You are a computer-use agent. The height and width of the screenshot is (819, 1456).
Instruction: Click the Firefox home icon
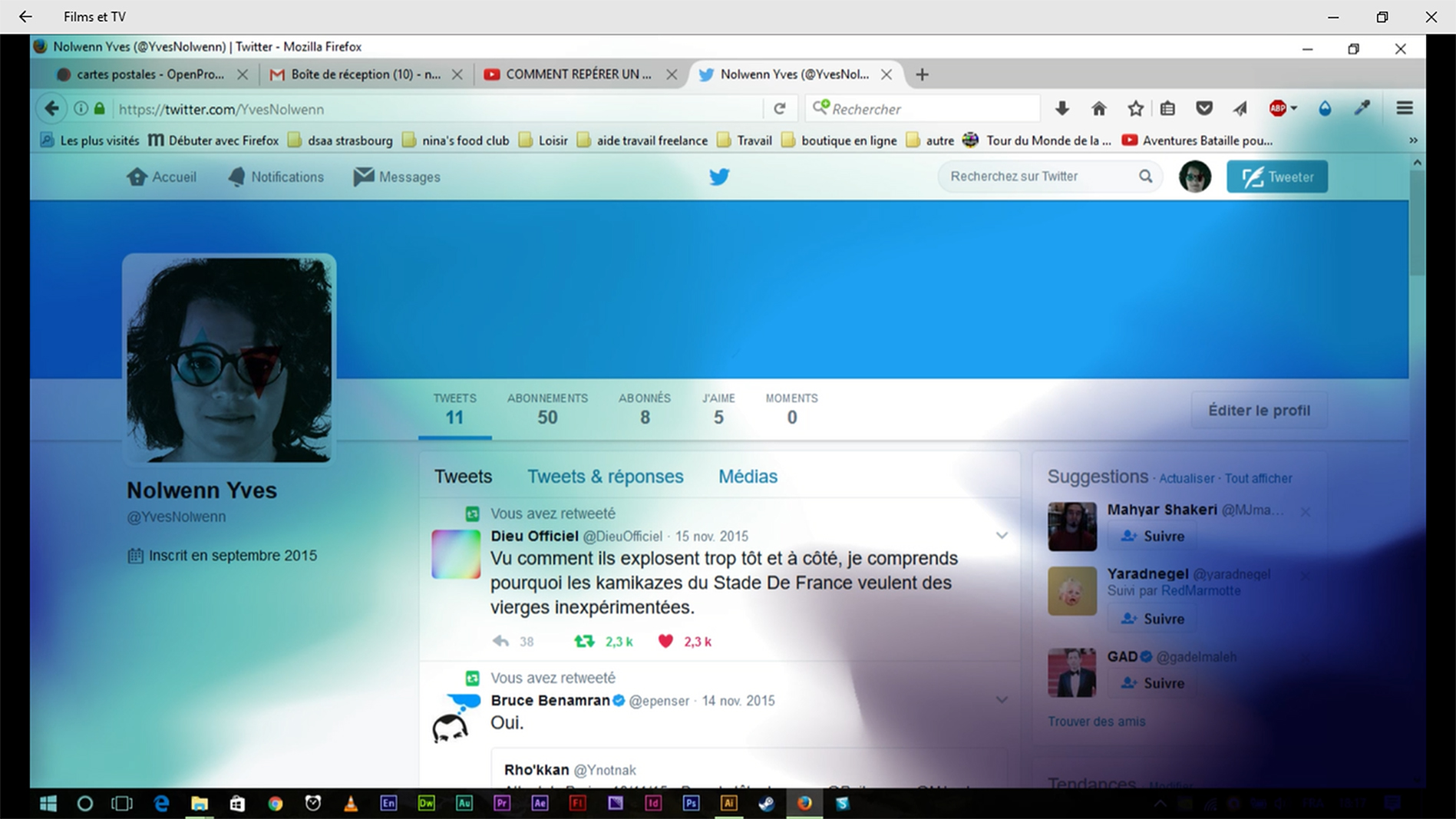1099,109
